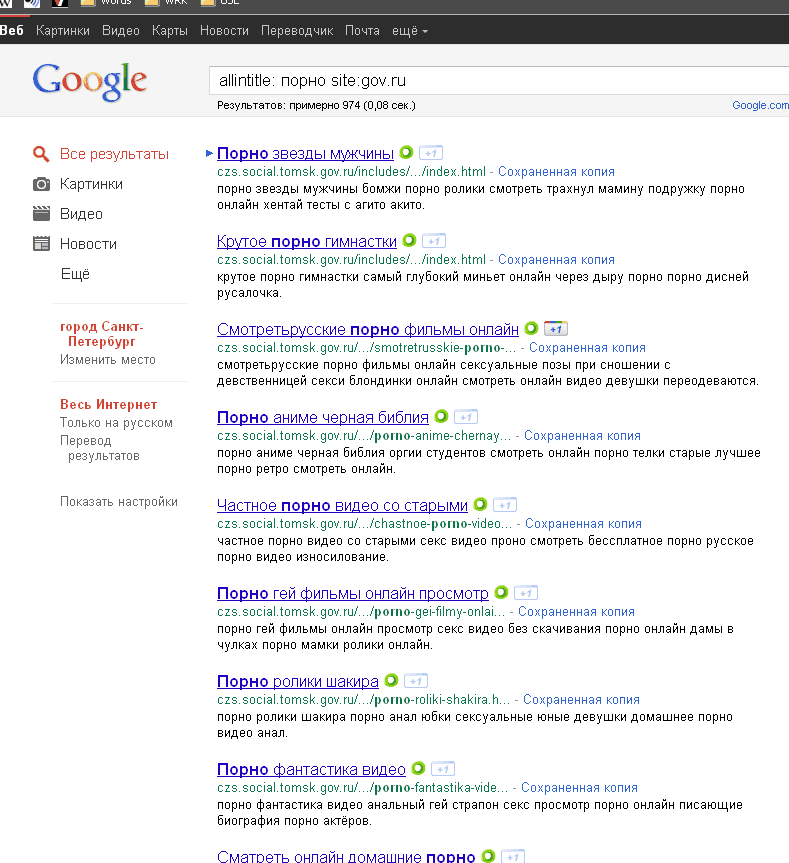Click green rating circle next to 'фильмы онлайн' result
This screenshot has height=863, width=789.
pos(531,328)
